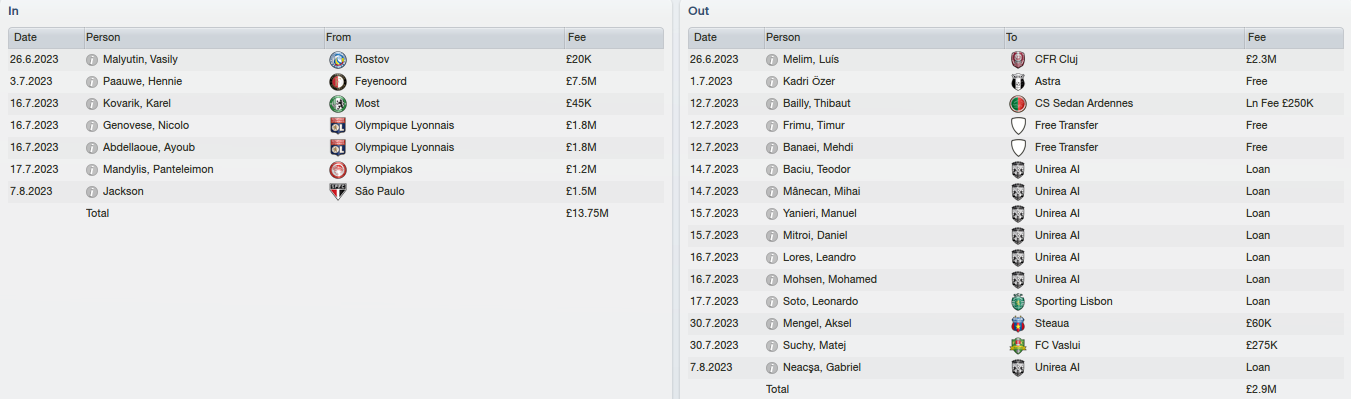Open CS Sedan Ardennes club link

point(1084,103)
